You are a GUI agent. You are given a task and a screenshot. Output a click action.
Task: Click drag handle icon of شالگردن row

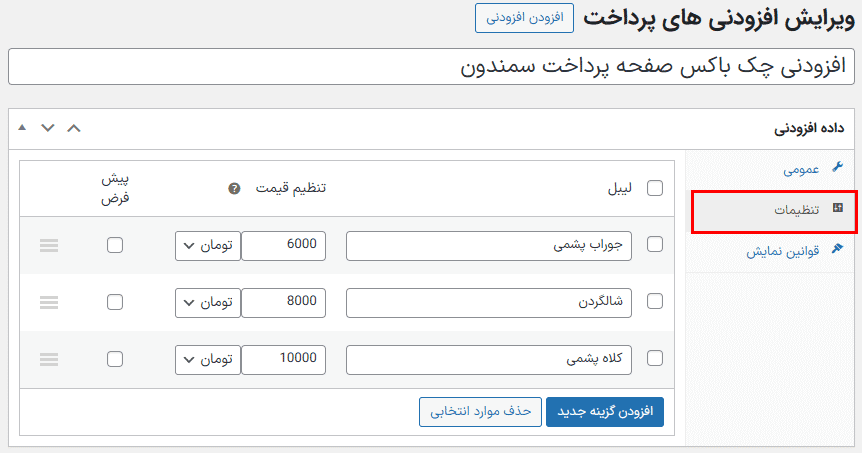49,302
